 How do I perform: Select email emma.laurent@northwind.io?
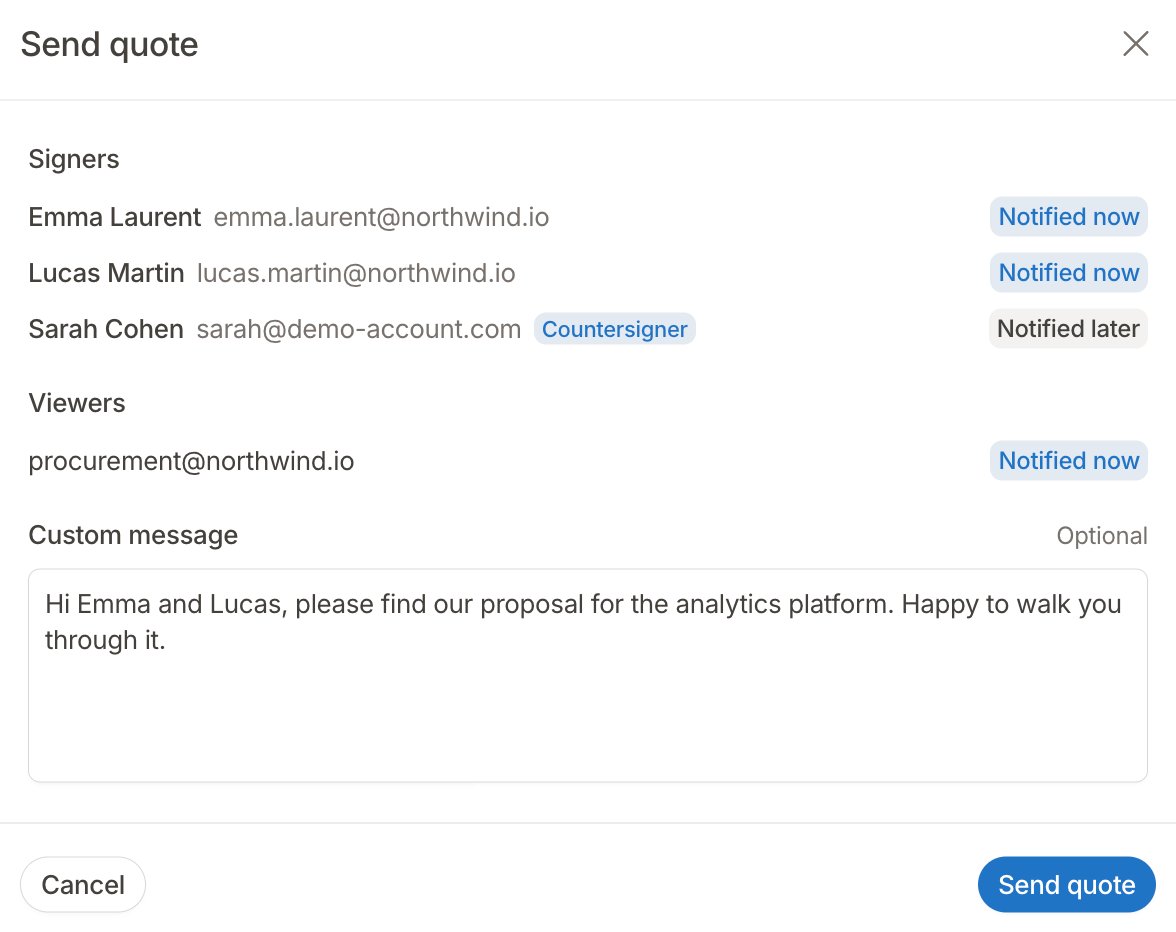tap(381, 217)
